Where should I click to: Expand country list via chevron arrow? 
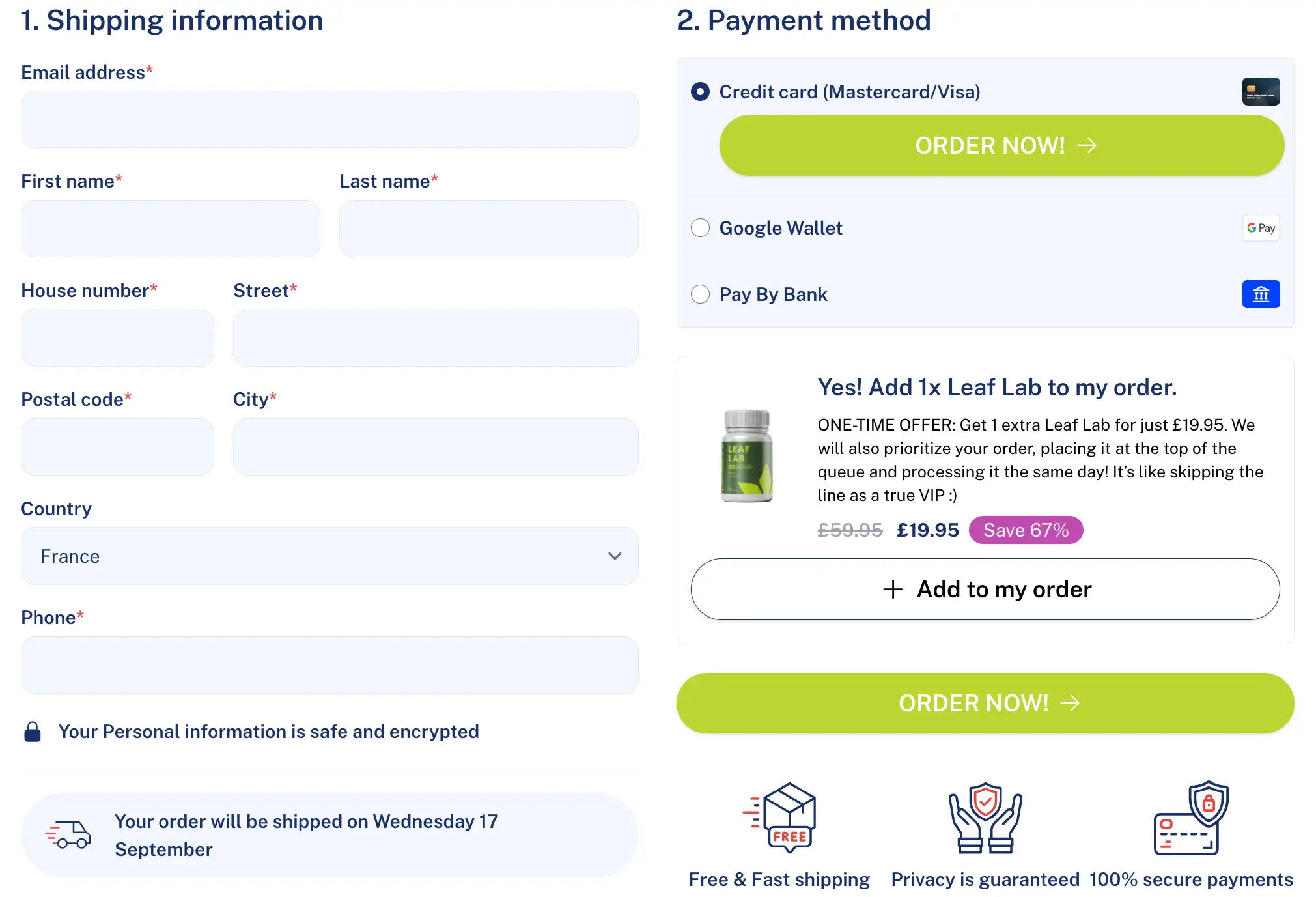[x=614, y=556]
